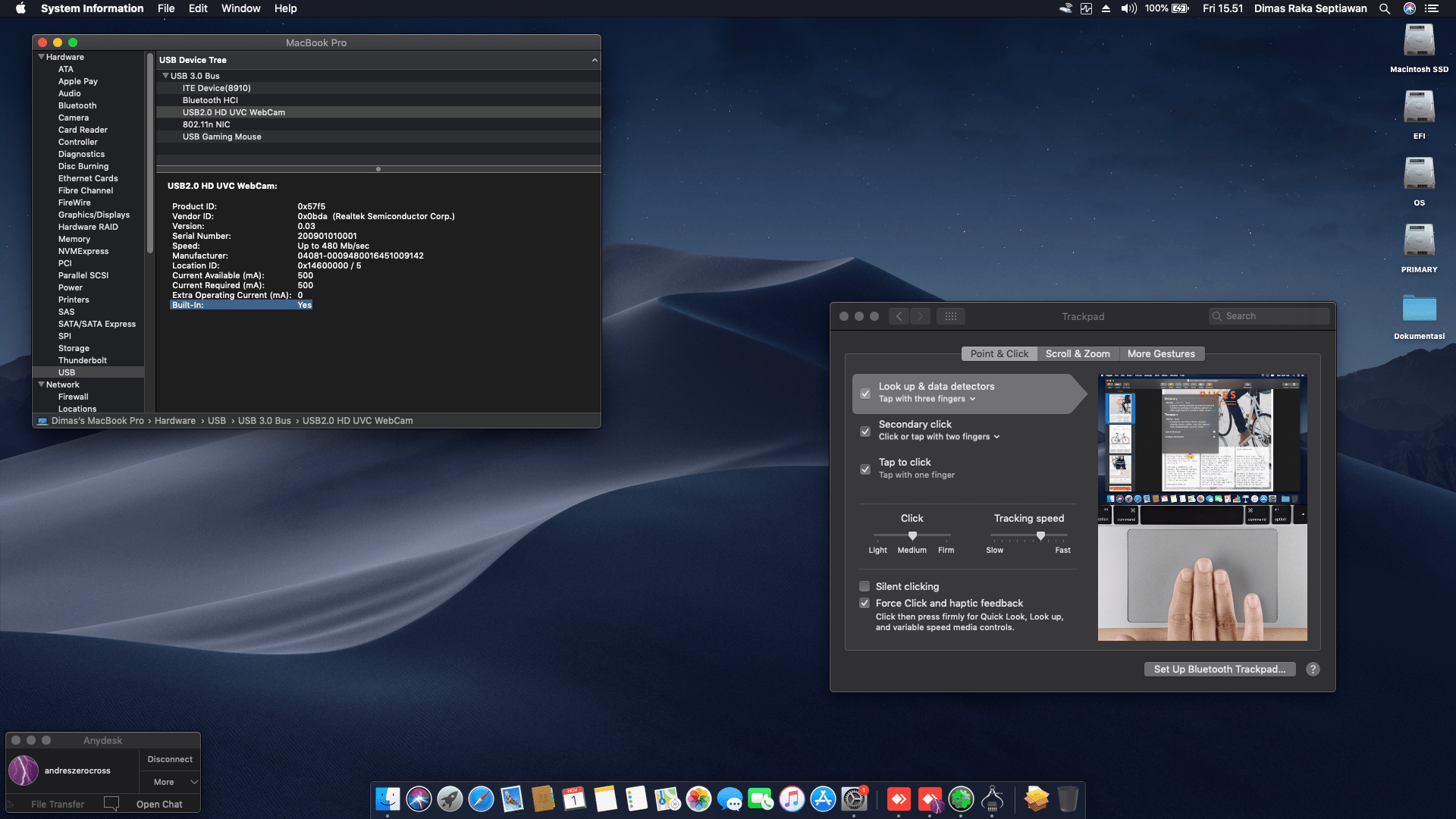The image size is (1456, 819).
Task: Turn off Tap to click
Action: pyautogui.click(x=865, y=469)
